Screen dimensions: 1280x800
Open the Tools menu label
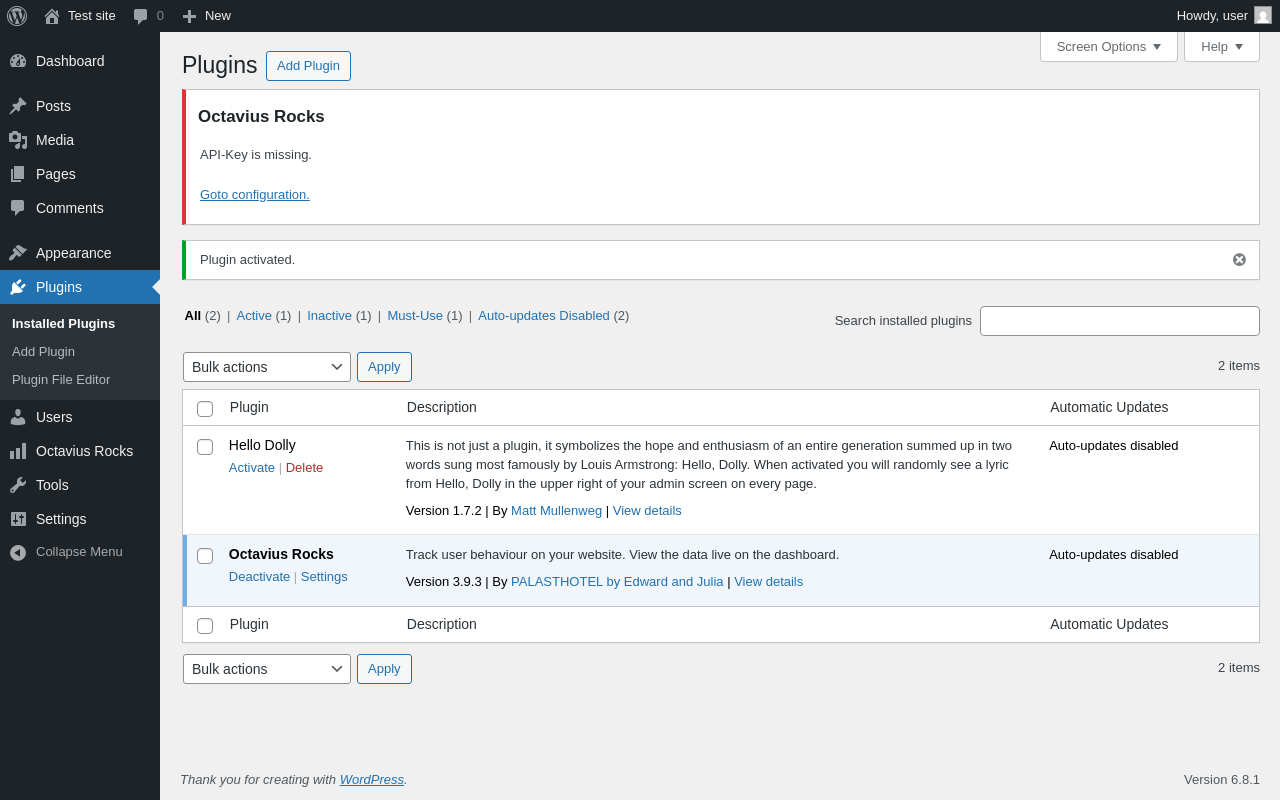click(x=52, y=485)
